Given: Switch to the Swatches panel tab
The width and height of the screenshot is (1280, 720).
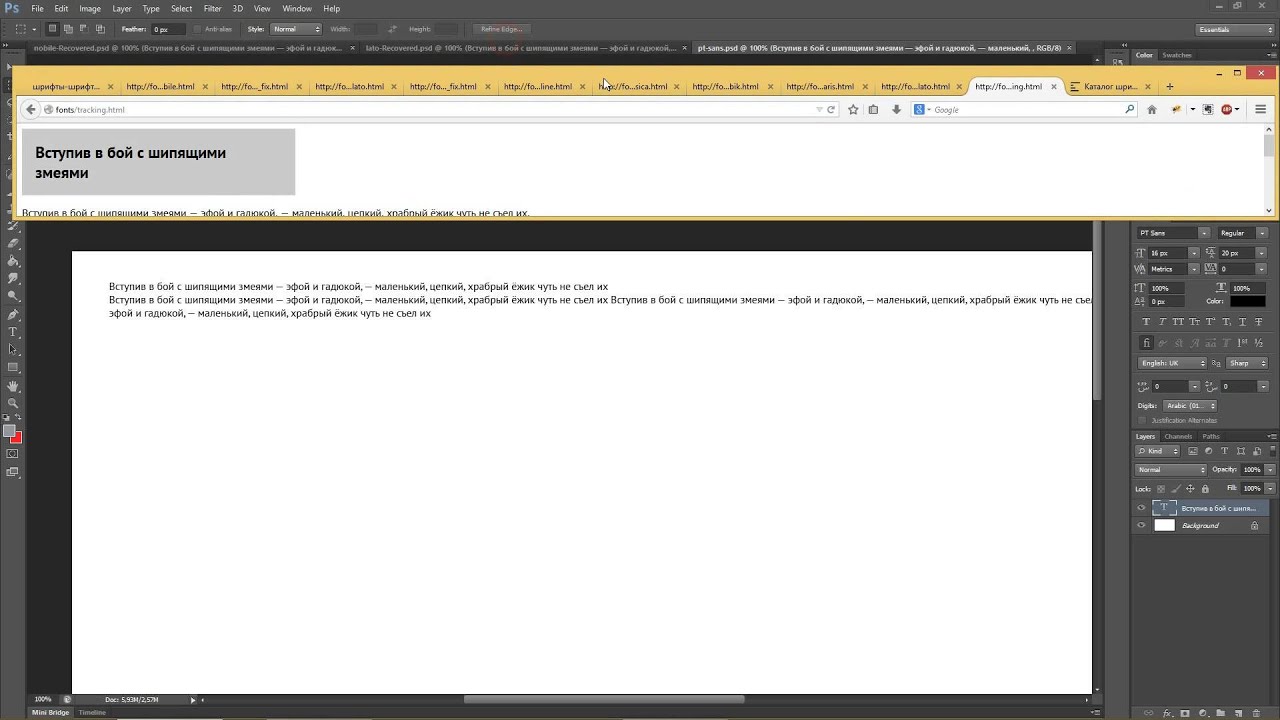Looking at the screenshot, I should click(x=1177, y=55).
